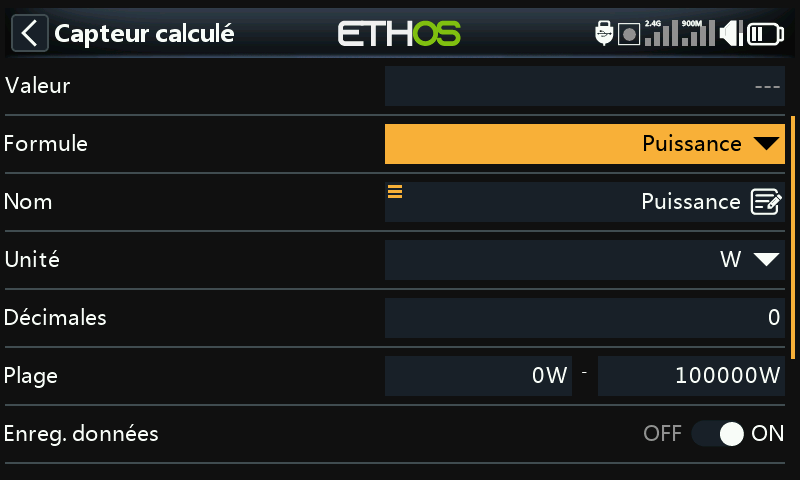Edit the Plage maximum 100000W field
Viewport: 800px width, 480px height.
coord(691,376)
